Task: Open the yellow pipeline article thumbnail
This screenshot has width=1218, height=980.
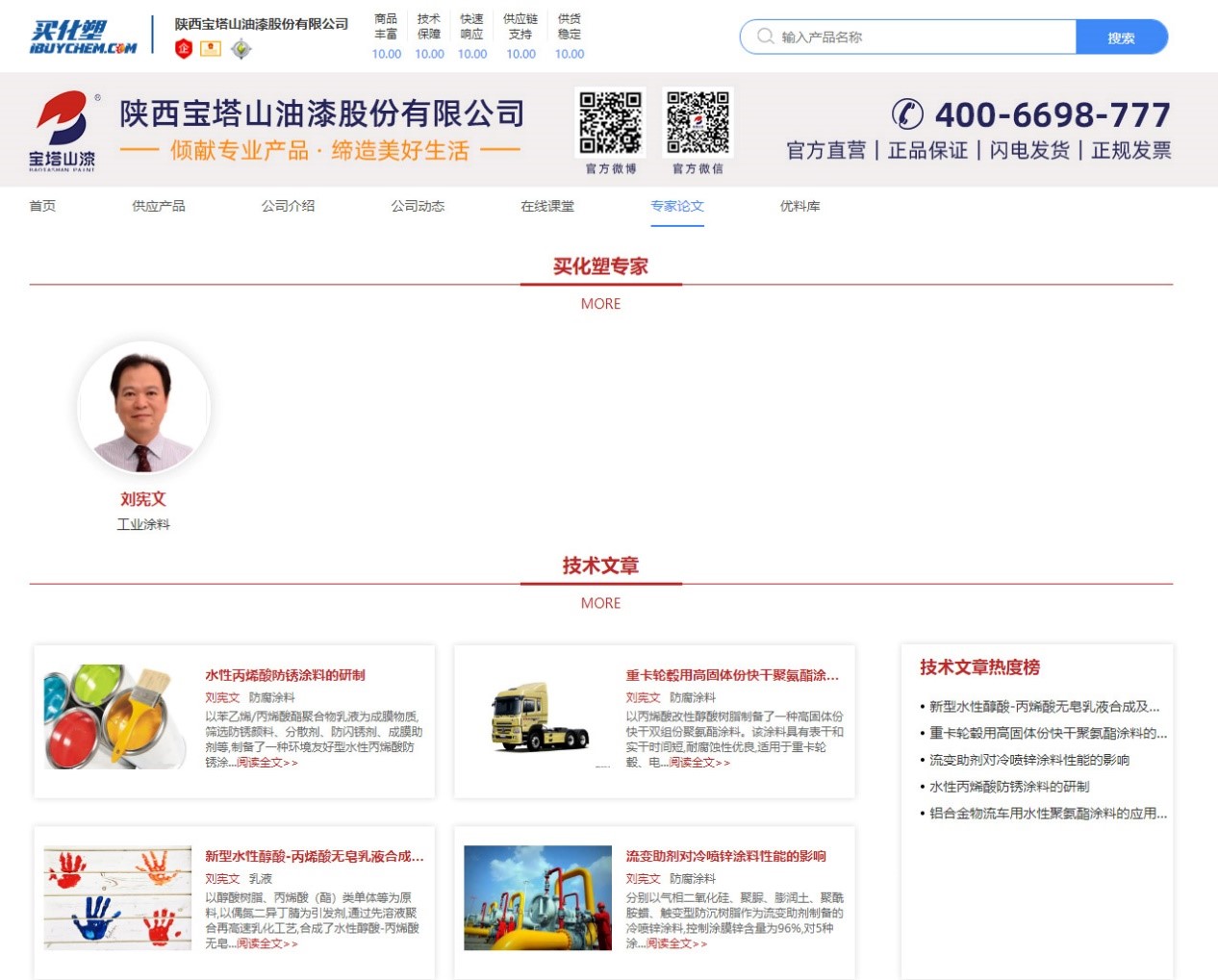Action: point(538,898)
